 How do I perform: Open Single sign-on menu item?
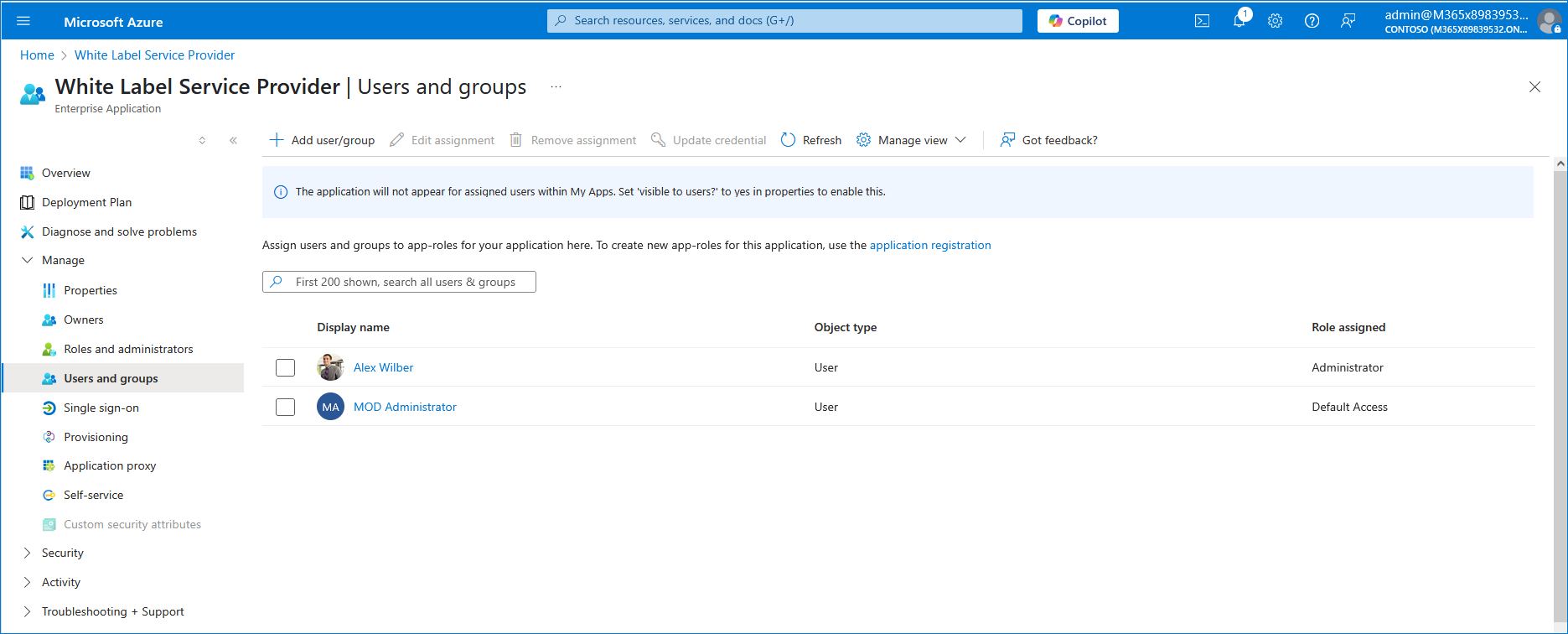(101, 408)
